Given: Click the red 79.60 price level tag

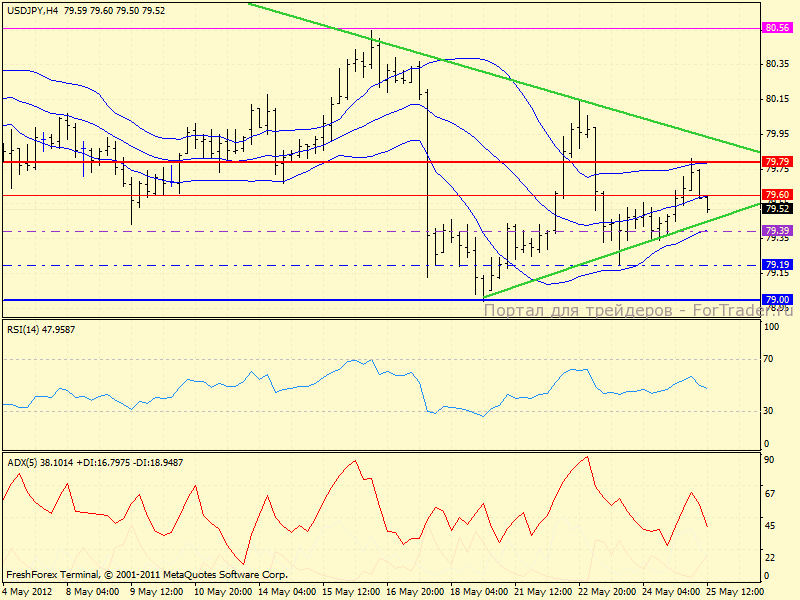Looking at the screenshot, I should [x=777, y=195].
